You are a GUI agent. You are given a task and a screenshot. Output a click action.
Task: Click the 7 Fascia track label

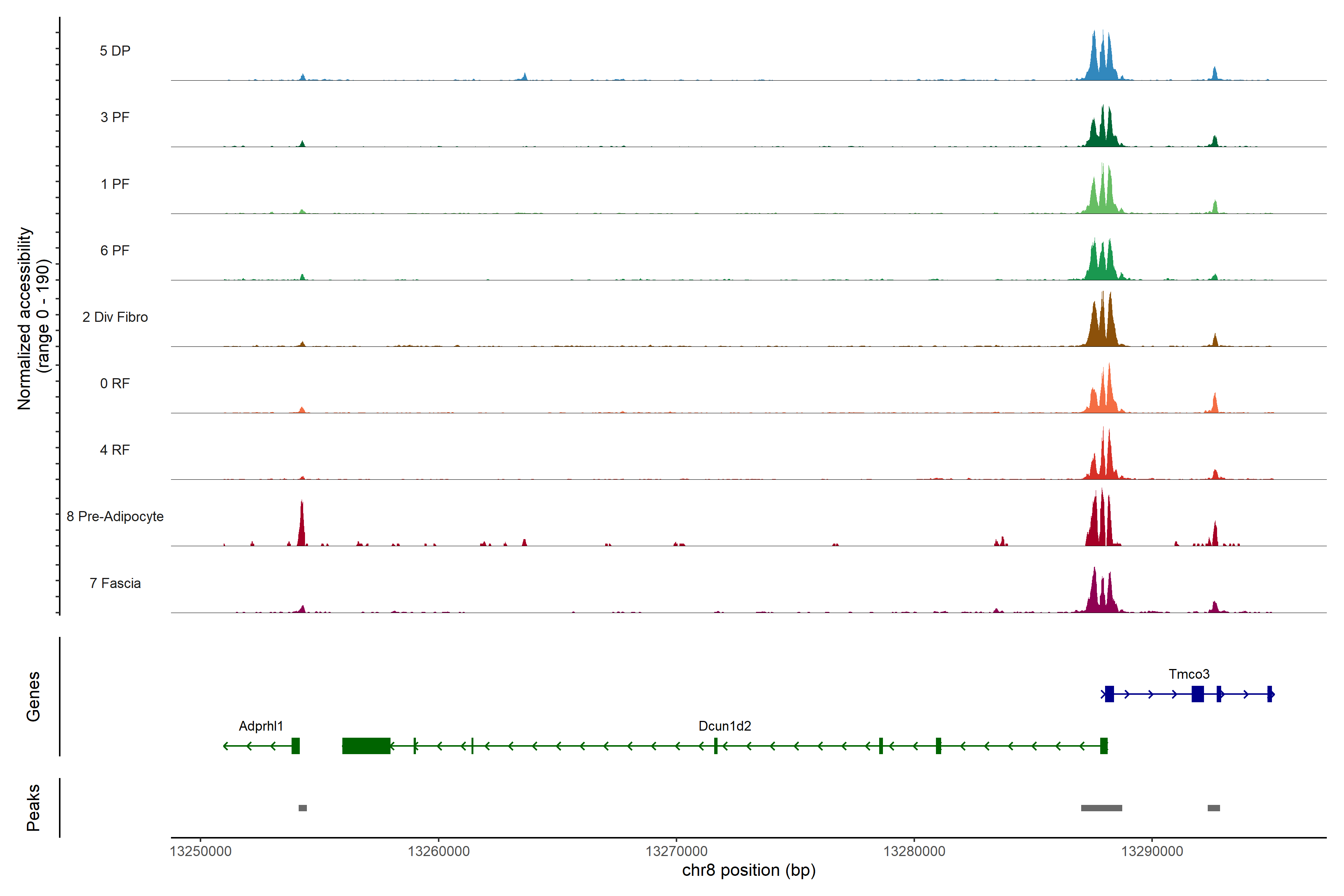pyautogui.click(x=115, y=584)
